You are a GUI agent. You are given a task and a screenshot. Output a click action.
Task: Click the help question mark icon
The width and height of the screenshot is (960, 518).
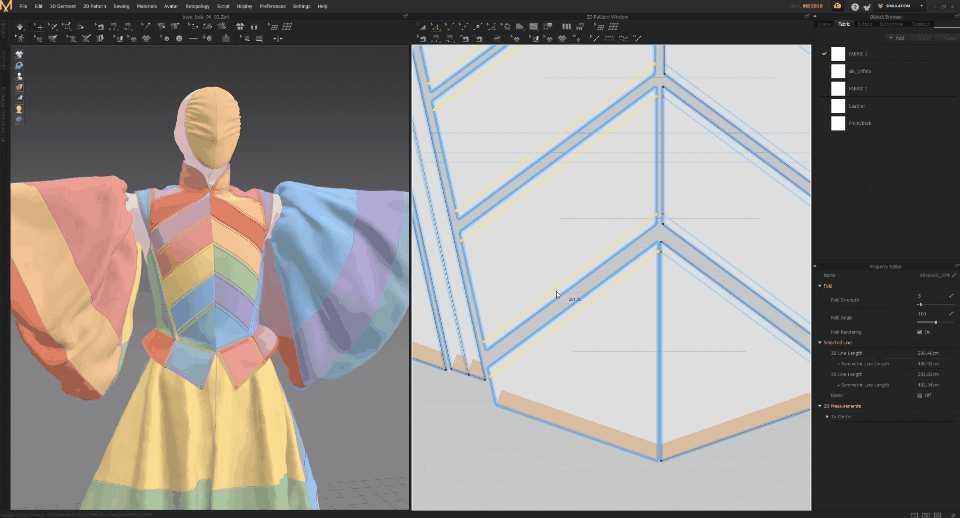[x=854, y=6]
